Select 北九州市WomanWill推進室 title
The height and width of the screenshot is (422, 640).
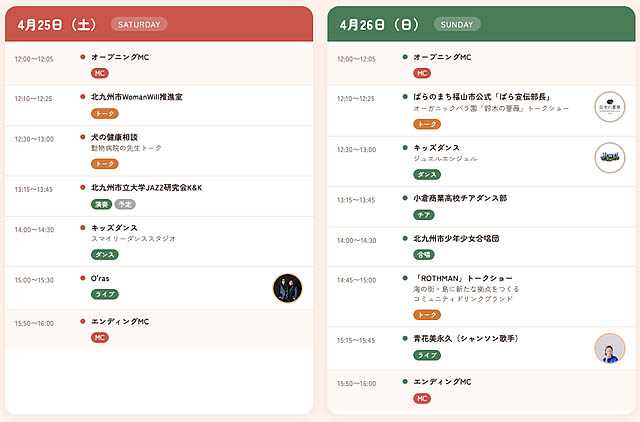(137, 97)
